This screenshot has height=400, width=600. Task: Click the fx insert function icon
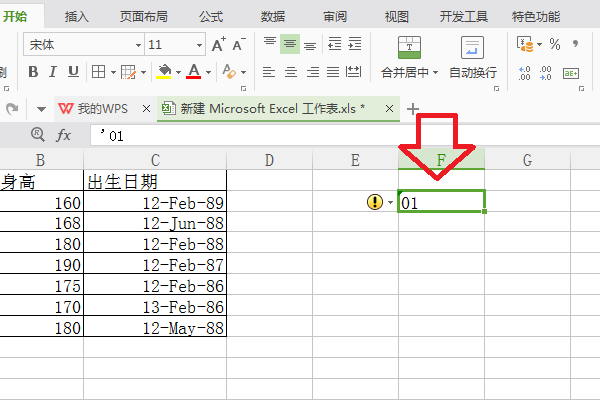[64, 135]
